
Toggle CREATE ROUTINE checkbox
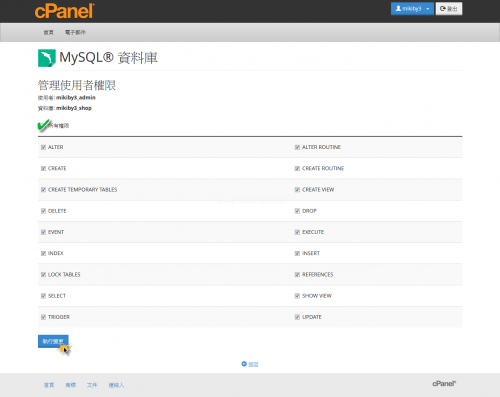coord(297,169)
